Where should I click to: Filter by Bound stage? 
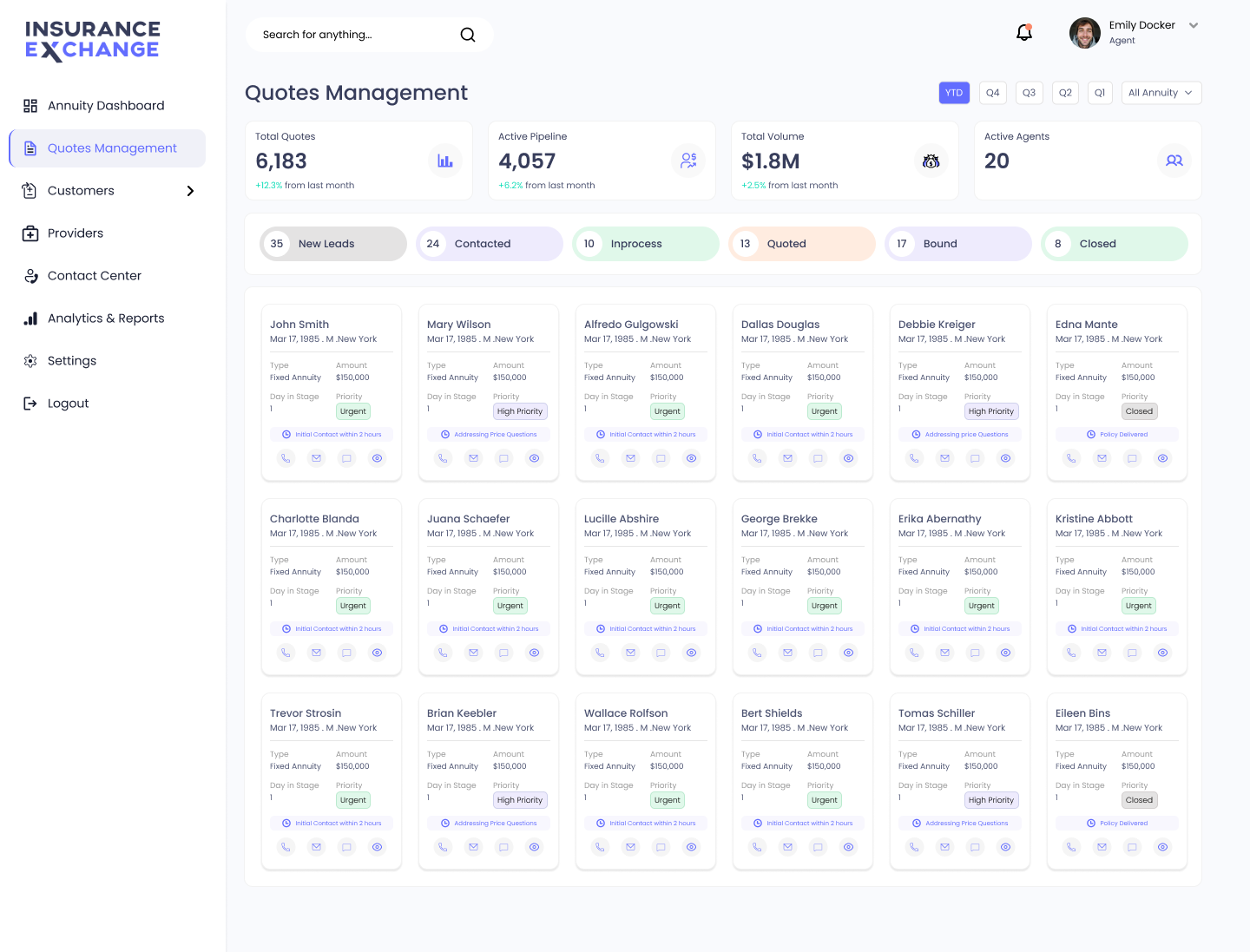coord(958,244)
